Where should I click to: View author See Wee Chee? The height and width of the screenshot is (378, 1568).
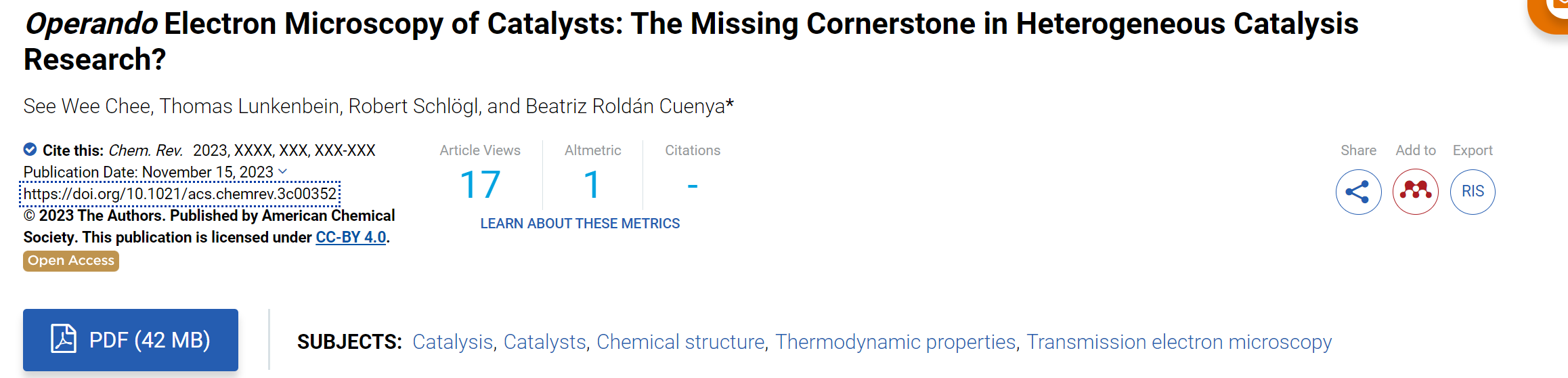click(87, 106)
